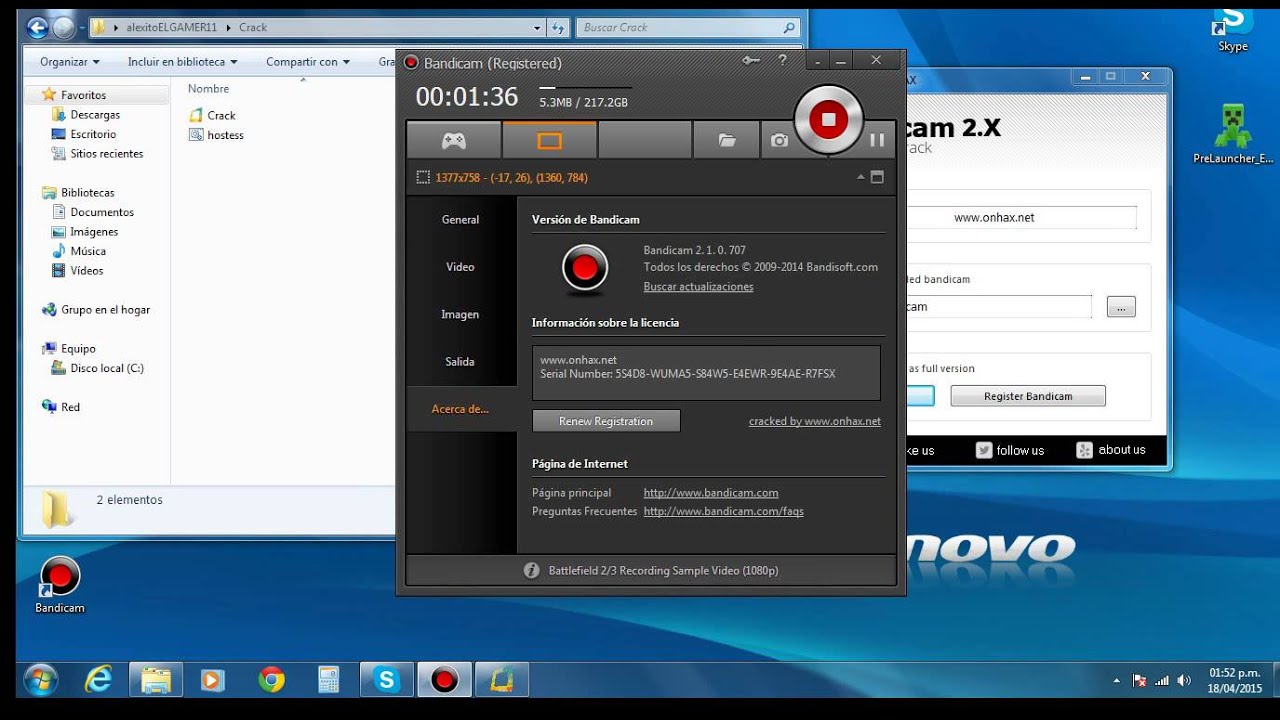Switch to game recording mode (gamepad icon)
Screen dimensions: 1280x720
(454, 141)
